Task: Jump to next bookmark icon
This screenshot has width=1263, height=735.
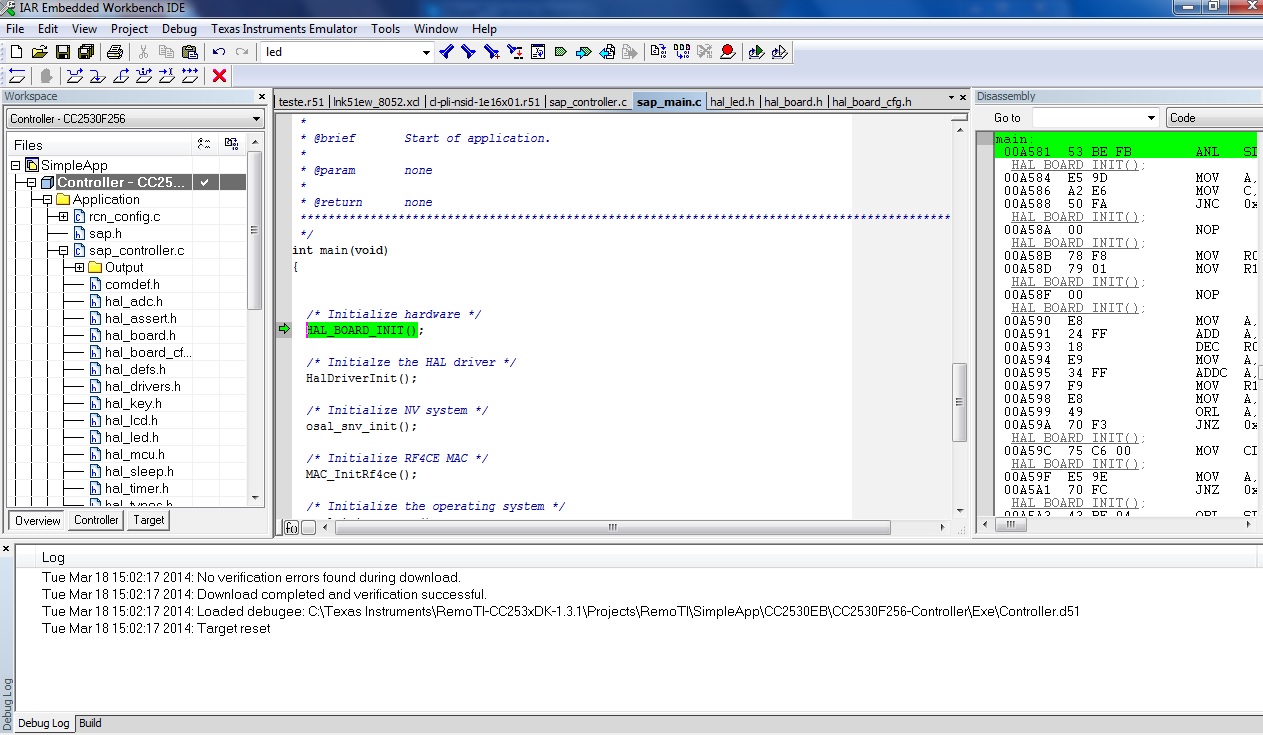Action: pyautogui.click(x=583, y=52)
